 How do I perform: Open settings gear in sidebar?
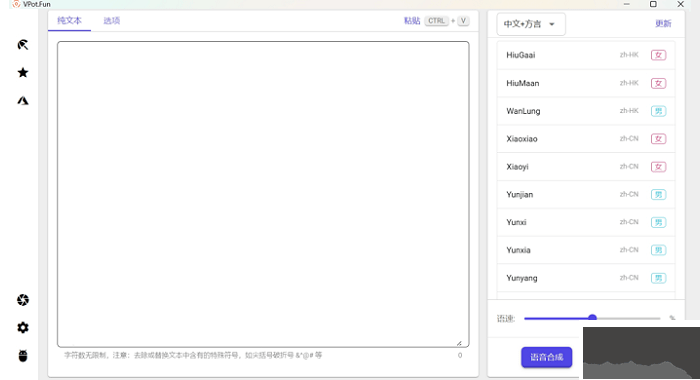pos(23,328)
